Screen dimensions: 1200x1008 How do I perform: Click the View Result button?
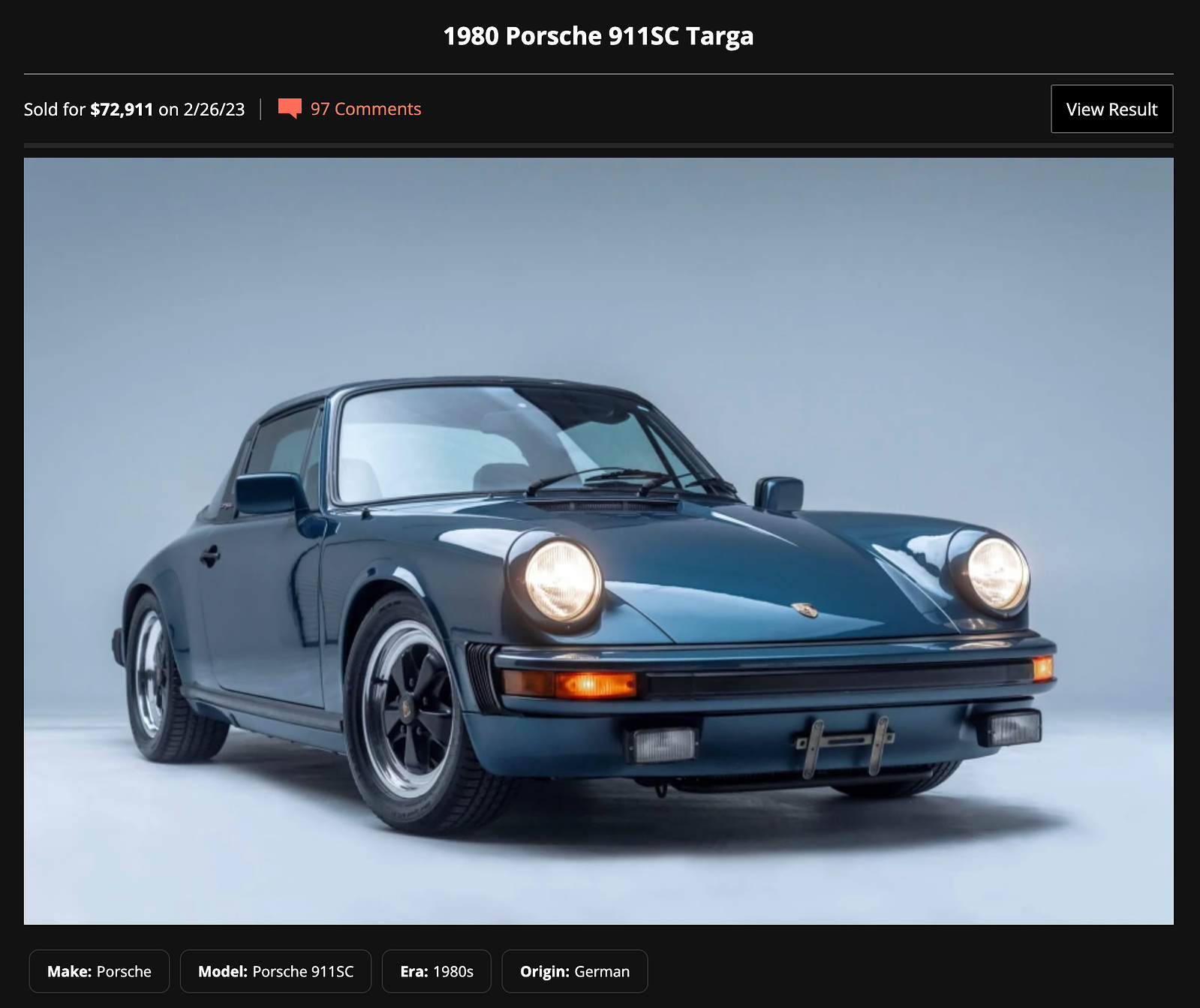click(1111, 109)
